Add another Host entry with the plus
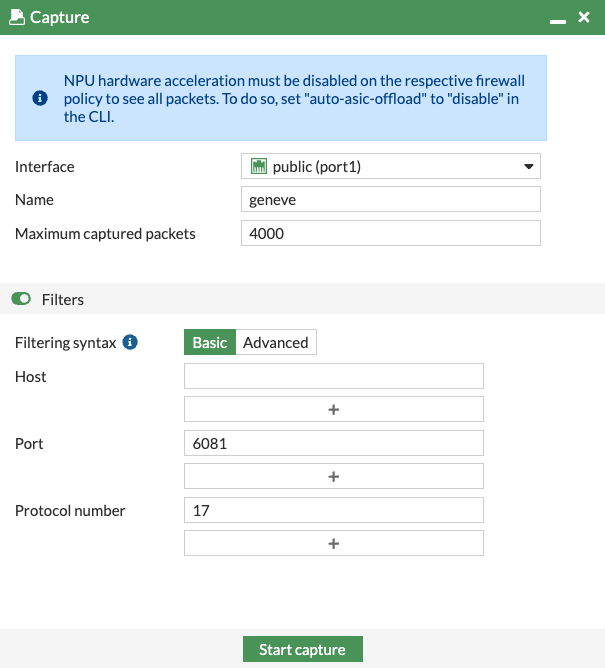 pyautogui.click(x=334, y=409)
